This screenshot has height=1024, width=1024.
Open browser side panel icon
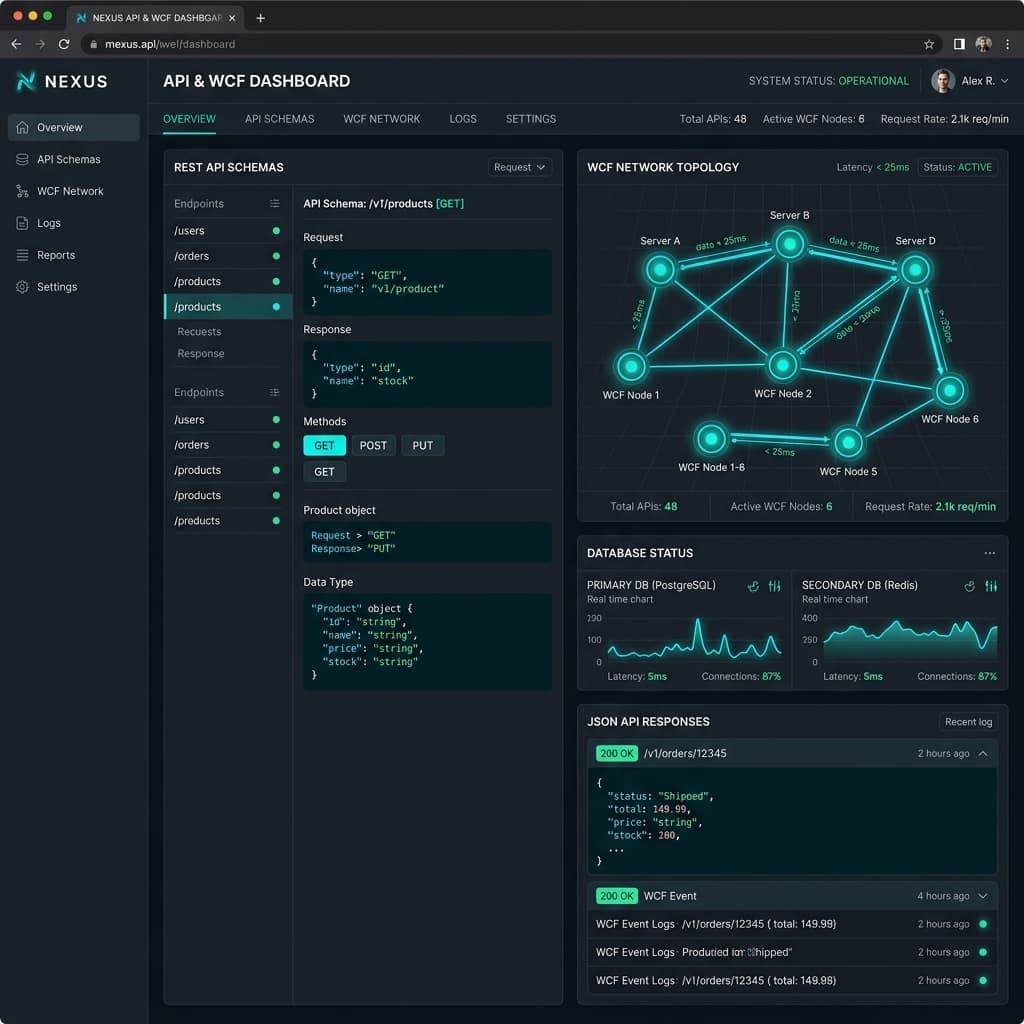coord(959,44)
